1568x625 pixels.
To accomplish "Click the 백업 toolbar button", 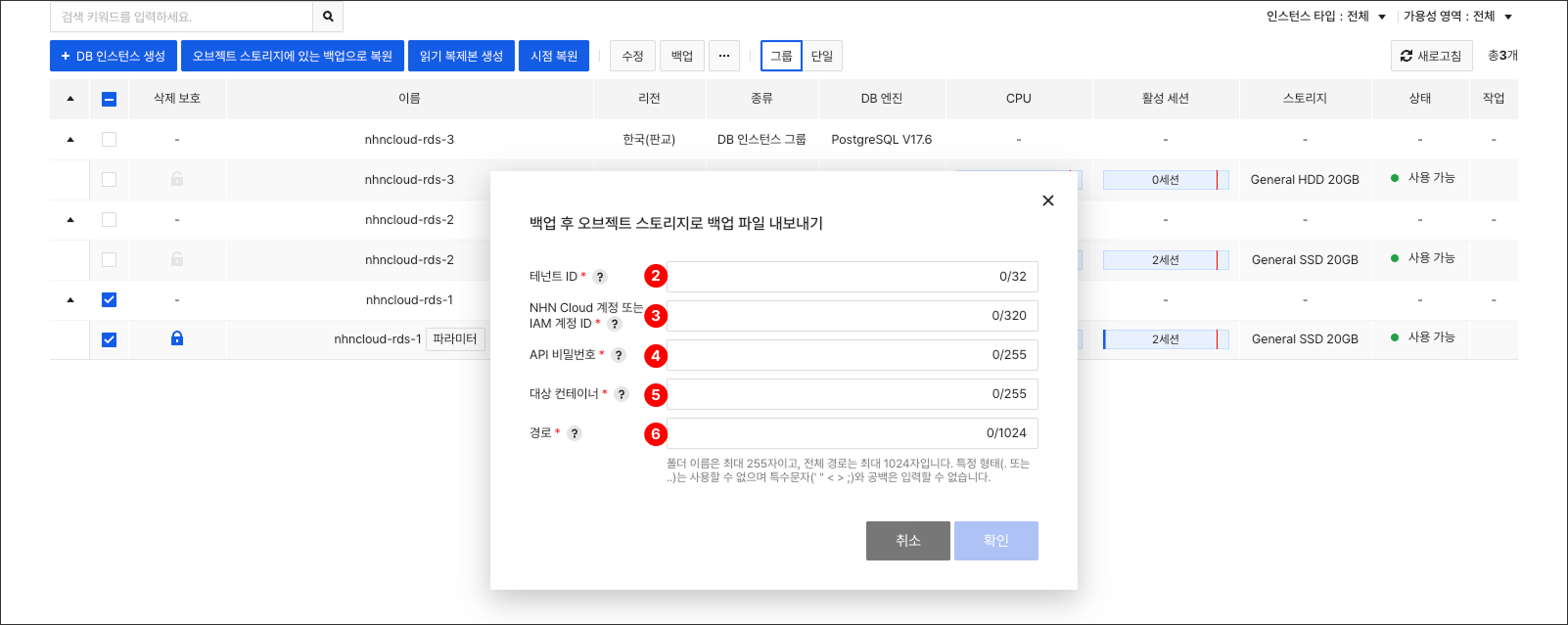I will 682,56.
